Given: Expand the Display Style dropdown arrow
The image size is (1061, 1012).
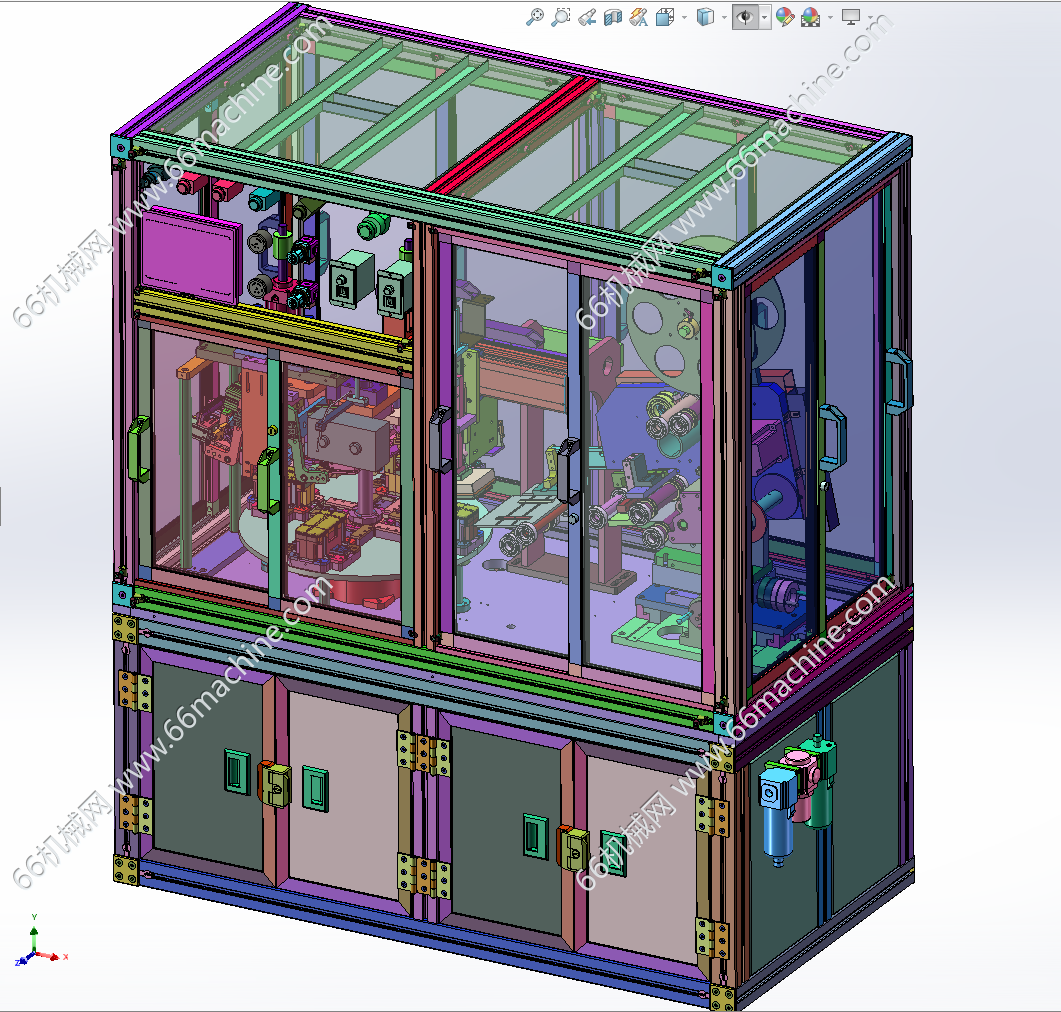Looking at the screenshot, I should 723,17.
